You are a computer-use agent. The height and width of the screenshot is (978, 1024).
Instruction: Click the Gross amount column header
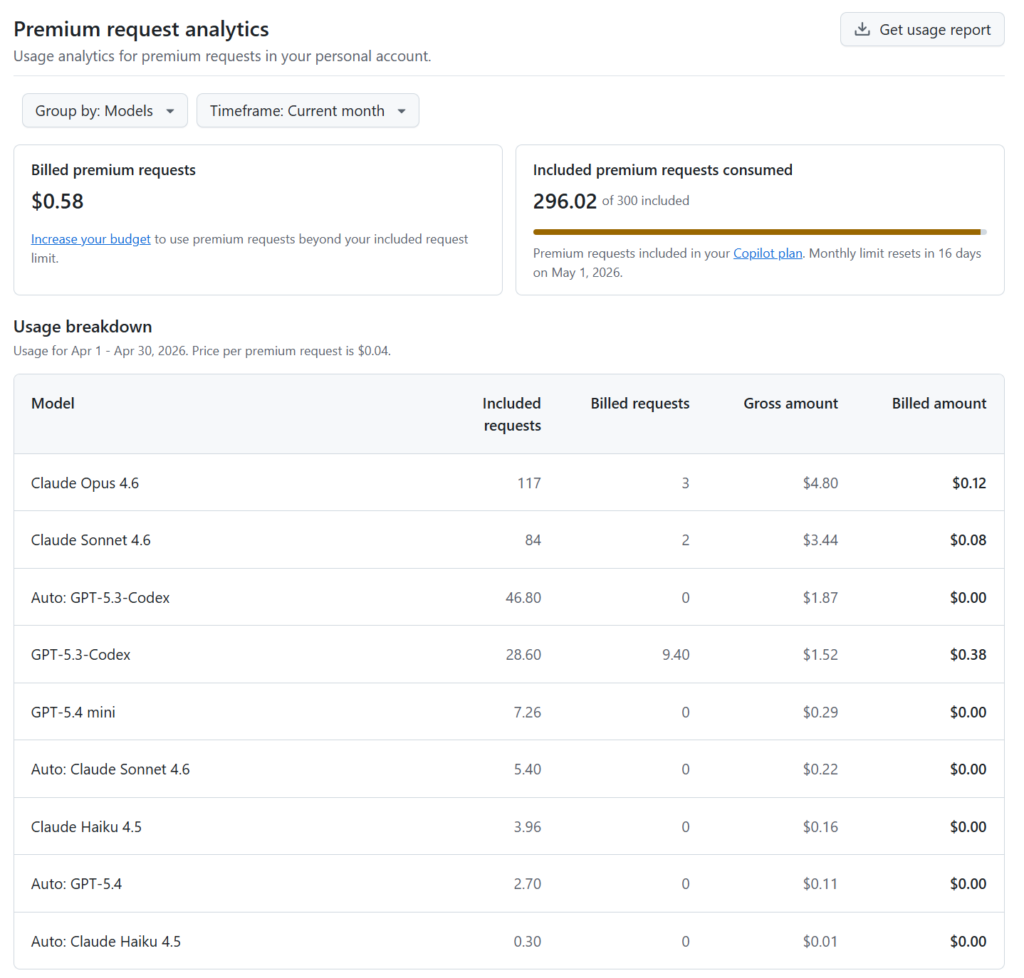click(790, 403)
